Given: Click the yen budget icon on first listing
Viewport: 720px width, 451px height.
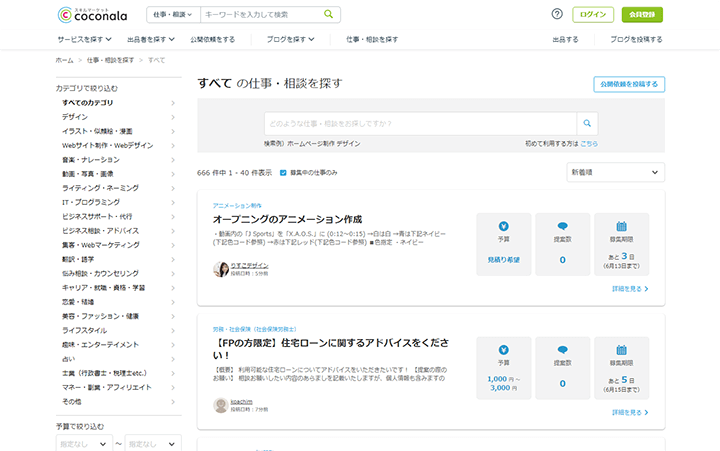Looking at the screenshot, I should point(503,226).
